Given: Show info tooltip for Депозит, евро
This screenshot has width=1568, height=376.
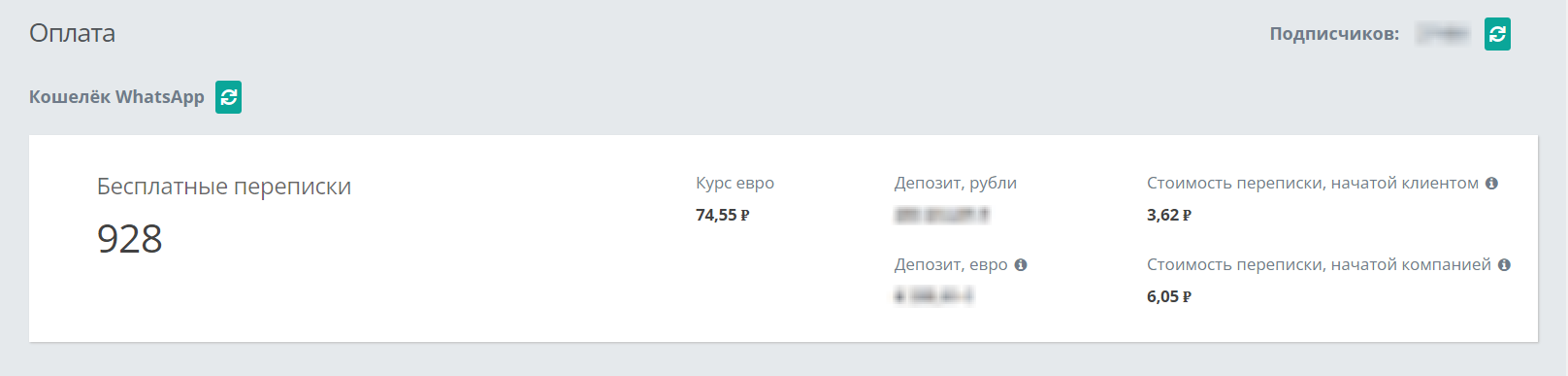Looking at the screenshot, I should (1021, 264).
